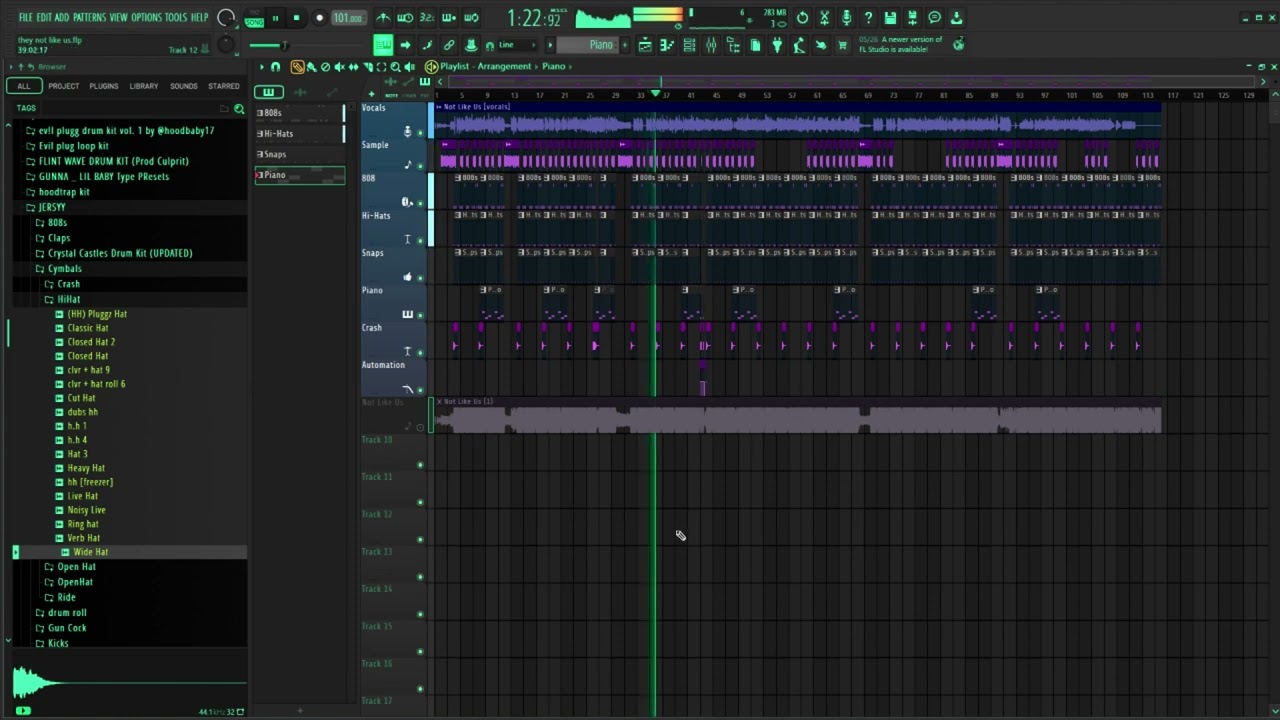Expand the Open Hat folder

[x=70, y=567]
